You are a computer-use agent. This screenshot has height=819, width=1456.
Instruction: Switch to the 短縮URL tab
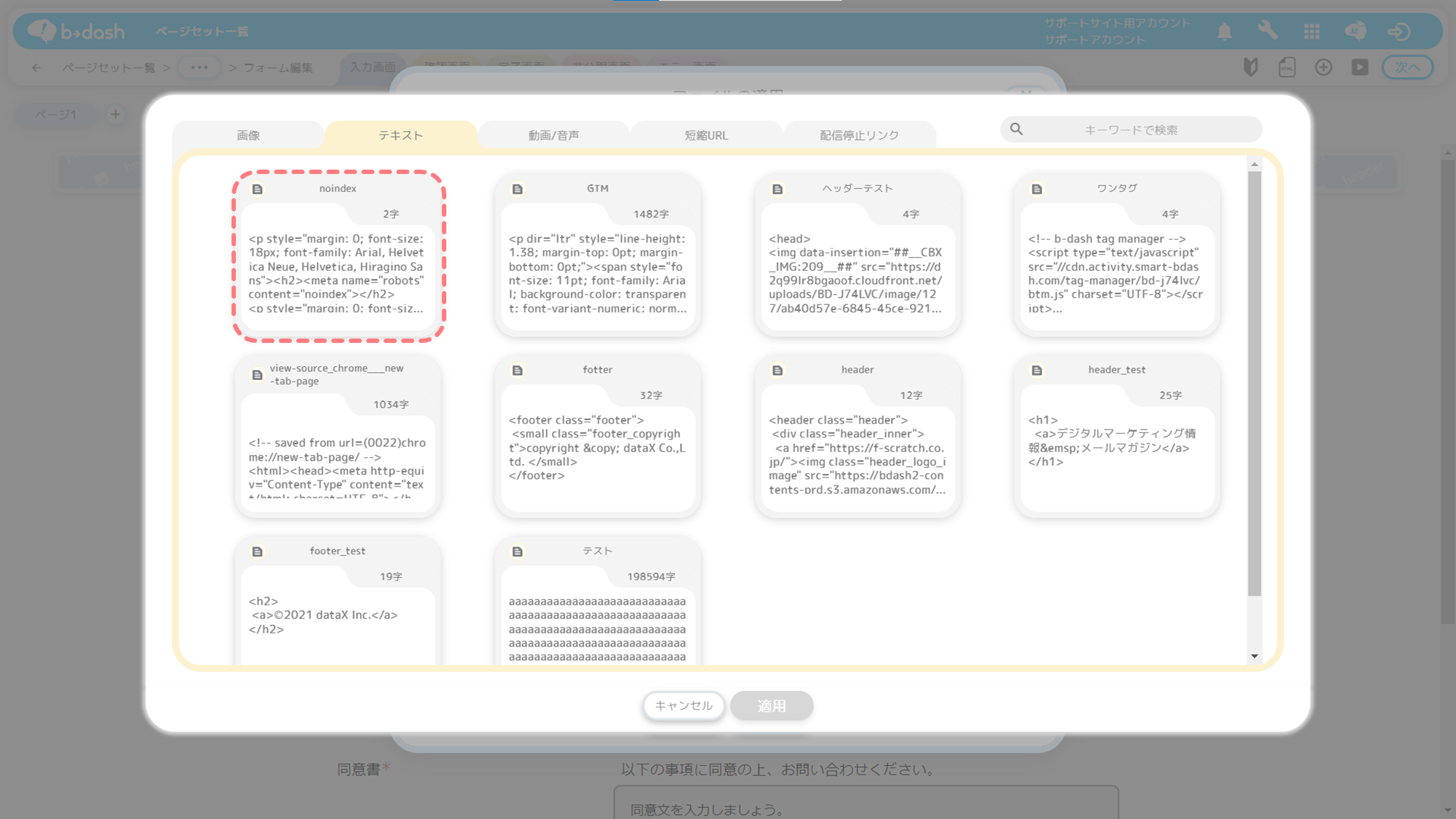pos(706,135)
